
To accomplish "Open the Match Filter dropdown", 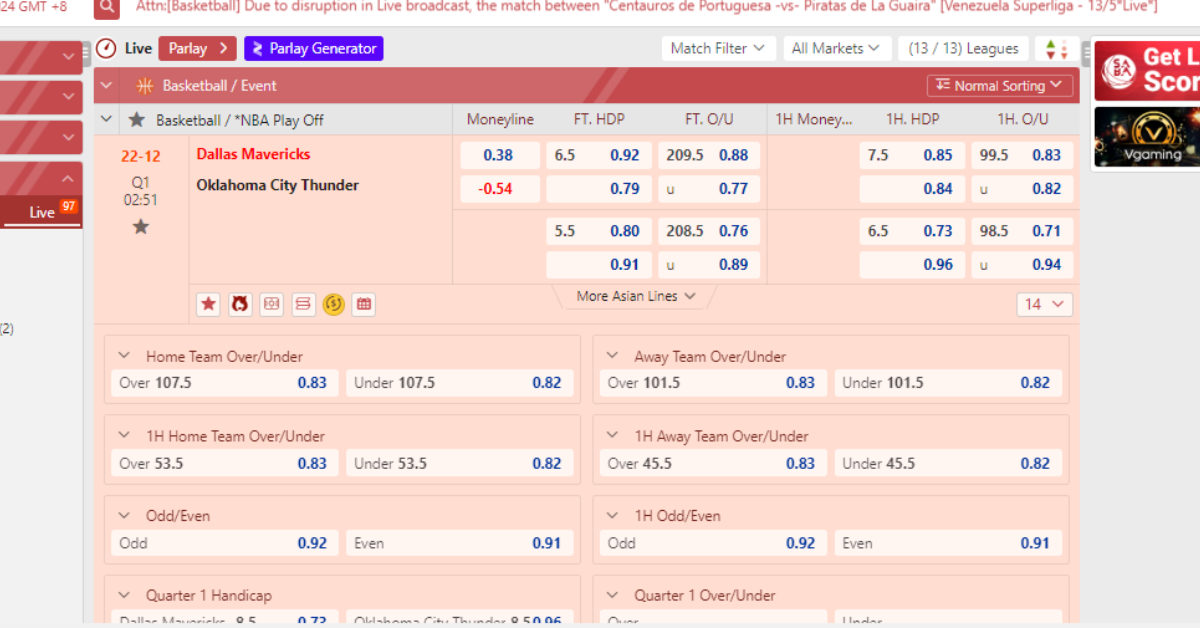I will (717, 48).
